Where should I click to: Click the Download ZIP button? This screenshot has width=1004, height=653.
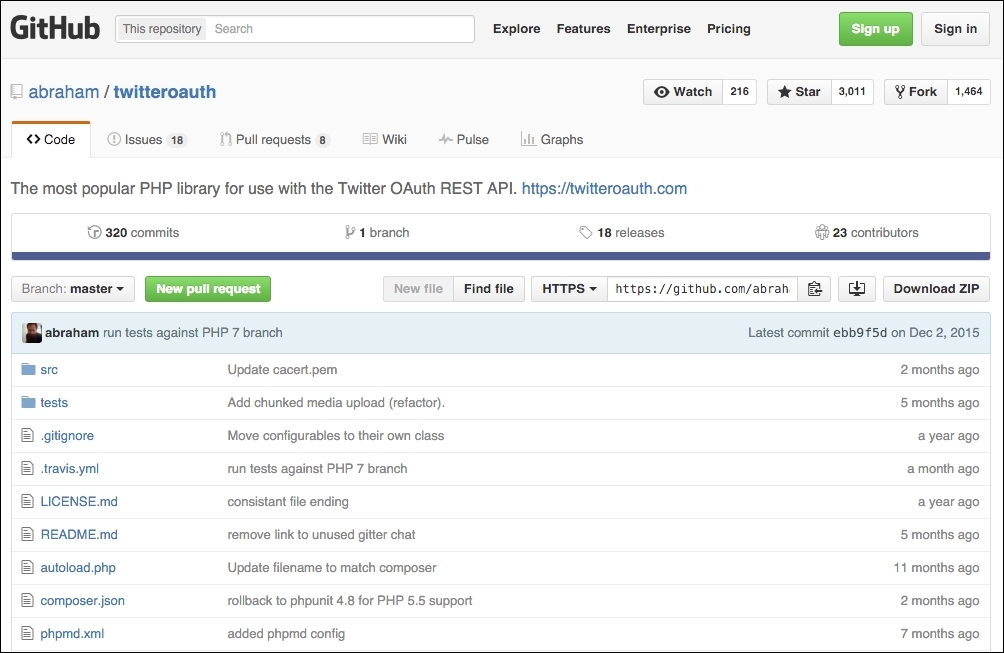(x=936, y=289)
